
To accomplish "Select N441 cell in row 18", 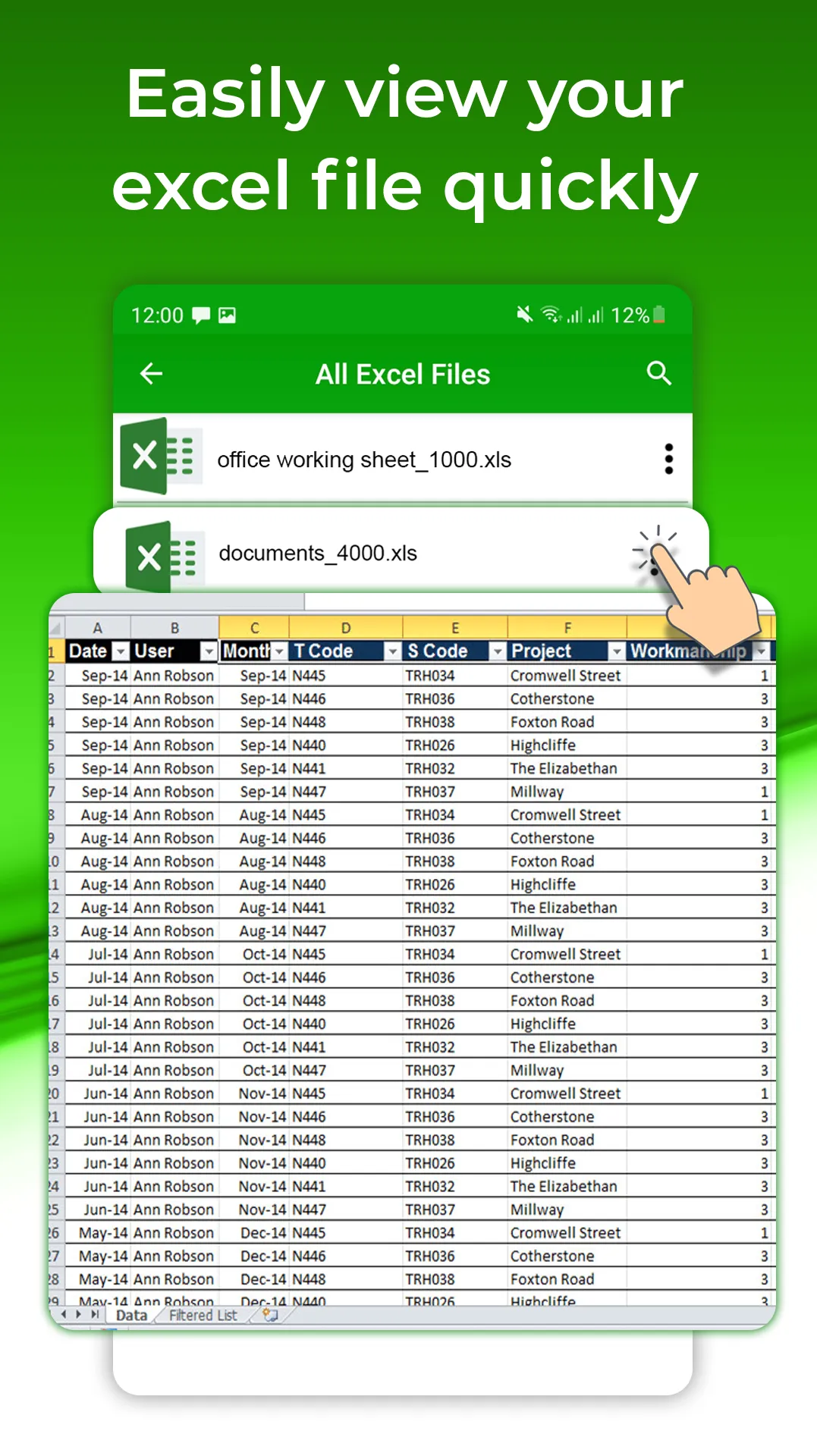I will [346, 1047].
